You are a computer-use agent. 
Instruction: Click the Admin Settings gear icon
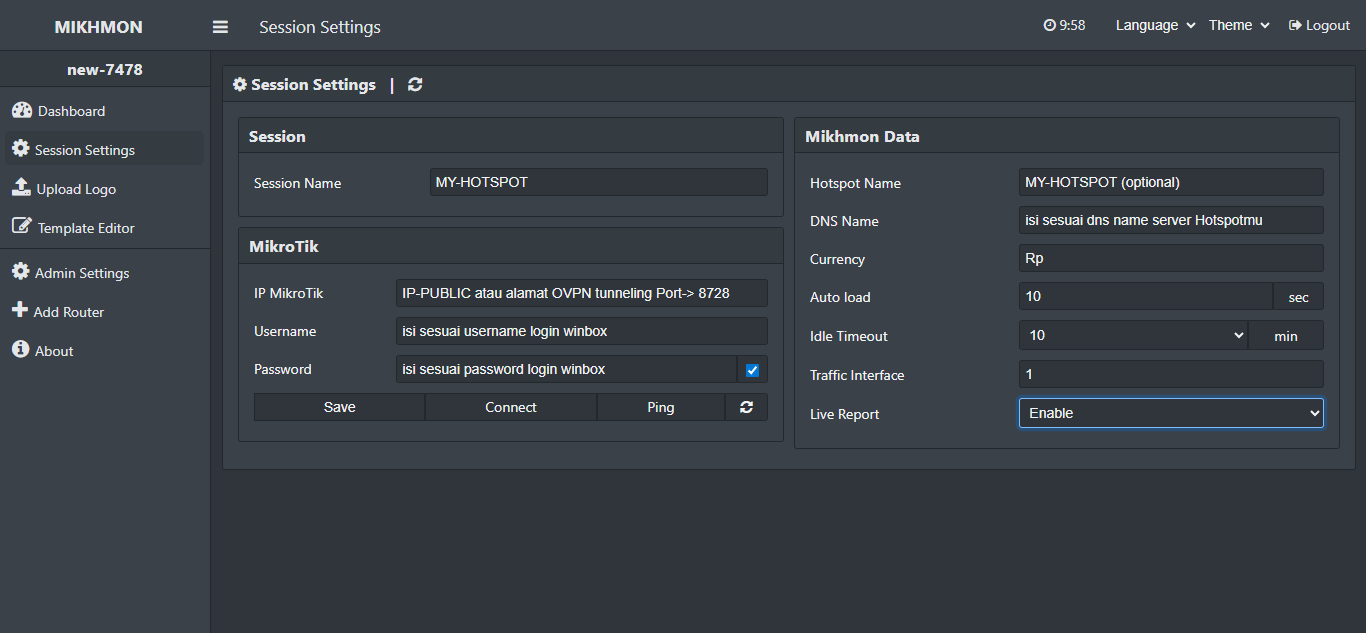[x=20, y=272]
